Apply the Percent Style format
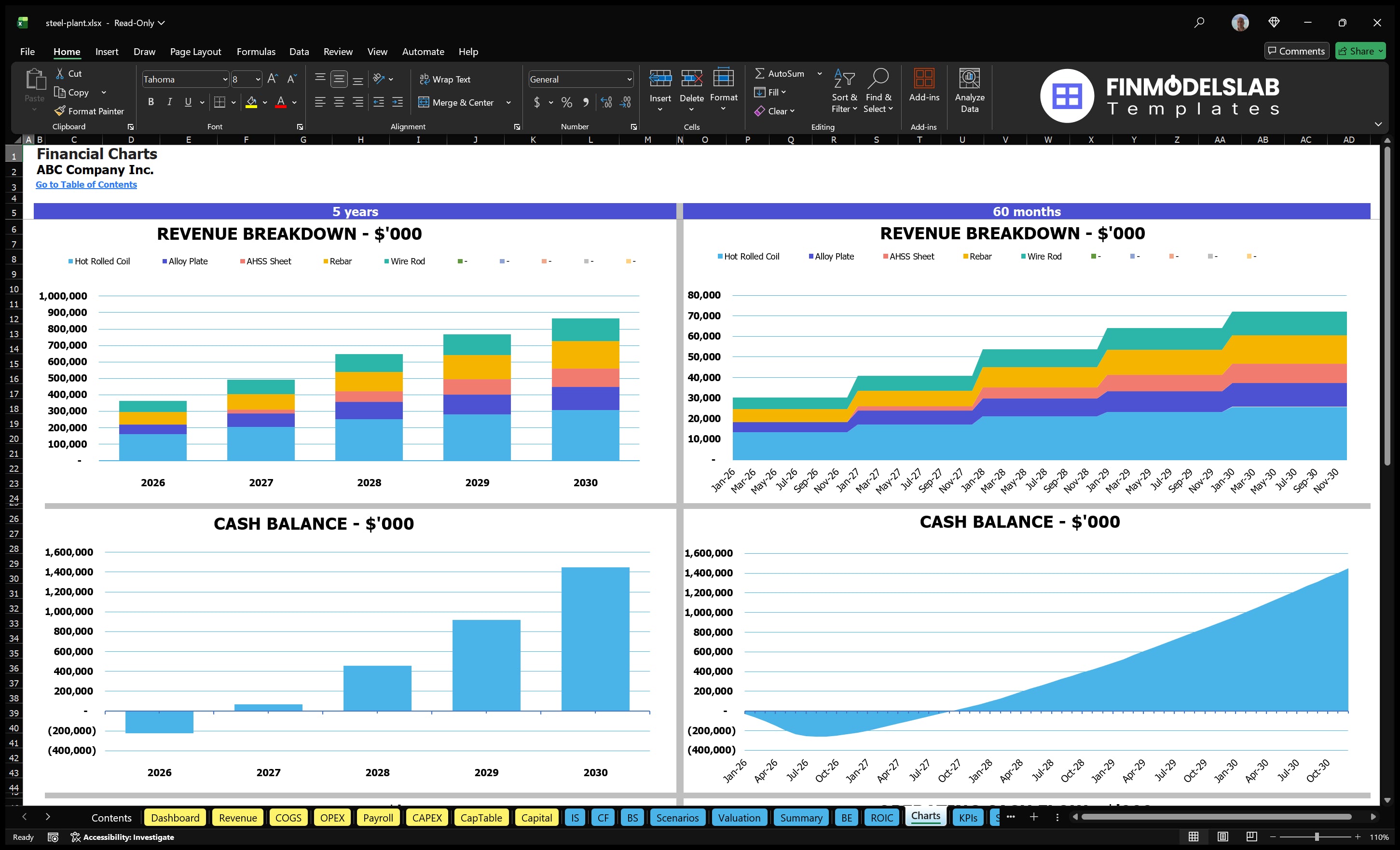 pyautogui.click(x=566, y=103)
